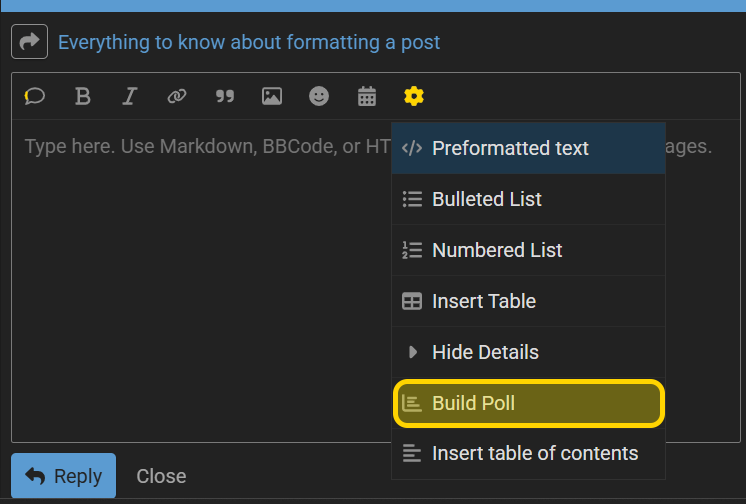The width and height of the screenshot is (746, 504).
Task: Choose Bulleted List option
Action: click(528, 199)
